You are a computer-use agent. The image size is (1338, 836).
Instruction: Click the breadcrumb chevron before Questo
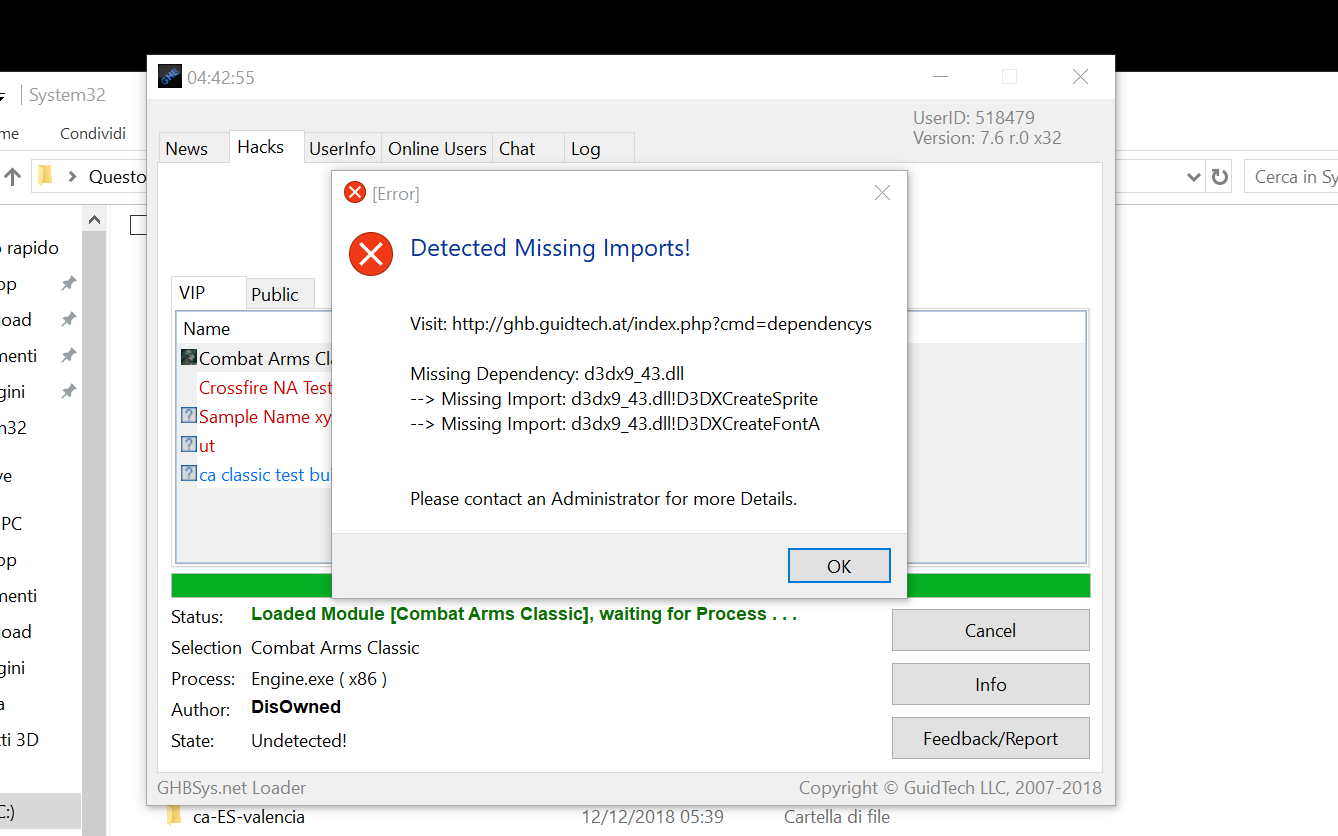pyautogui.click(x=72, y=177)
